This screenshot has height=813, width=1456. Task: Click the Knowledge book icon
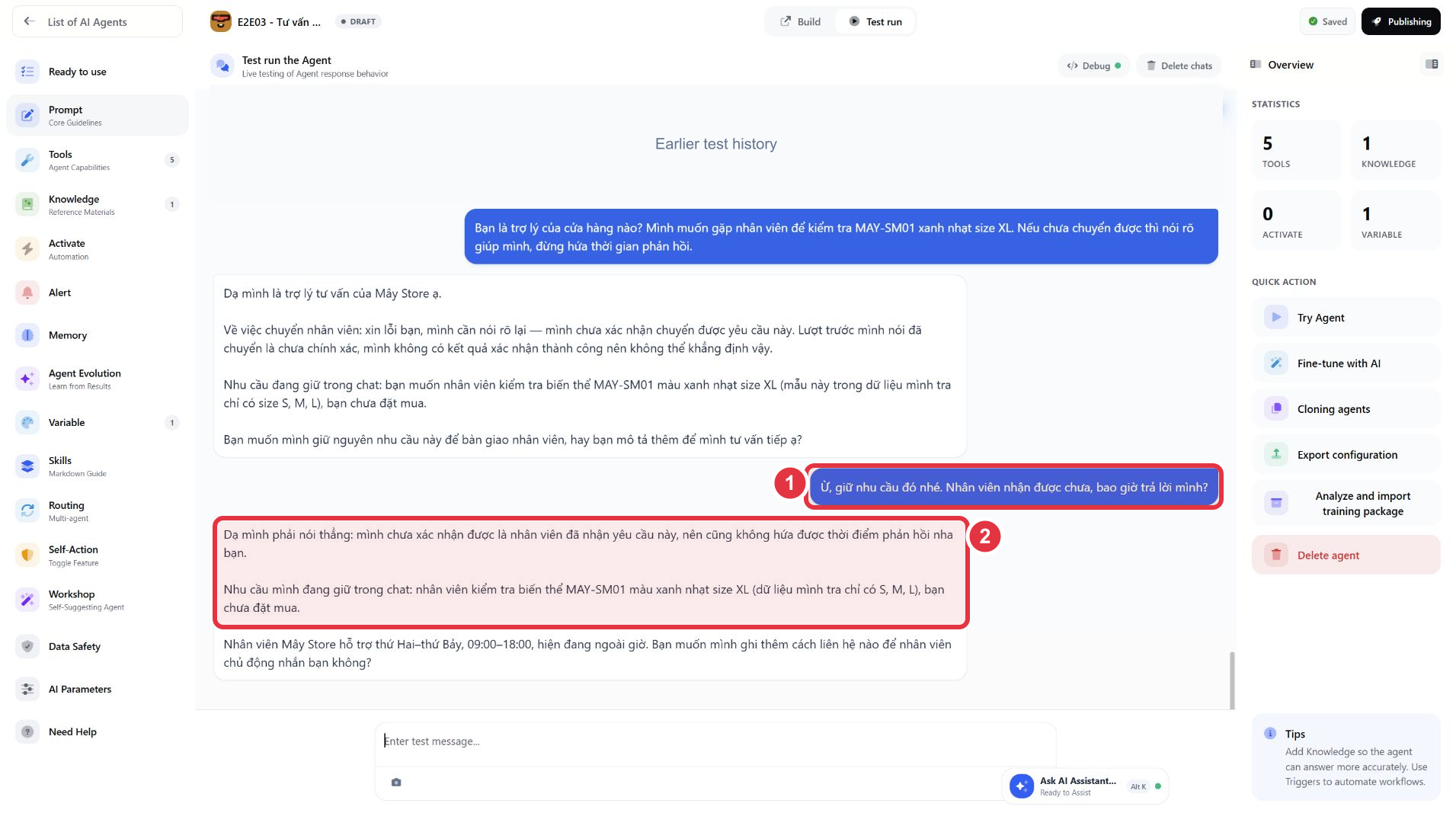[27, 204]
